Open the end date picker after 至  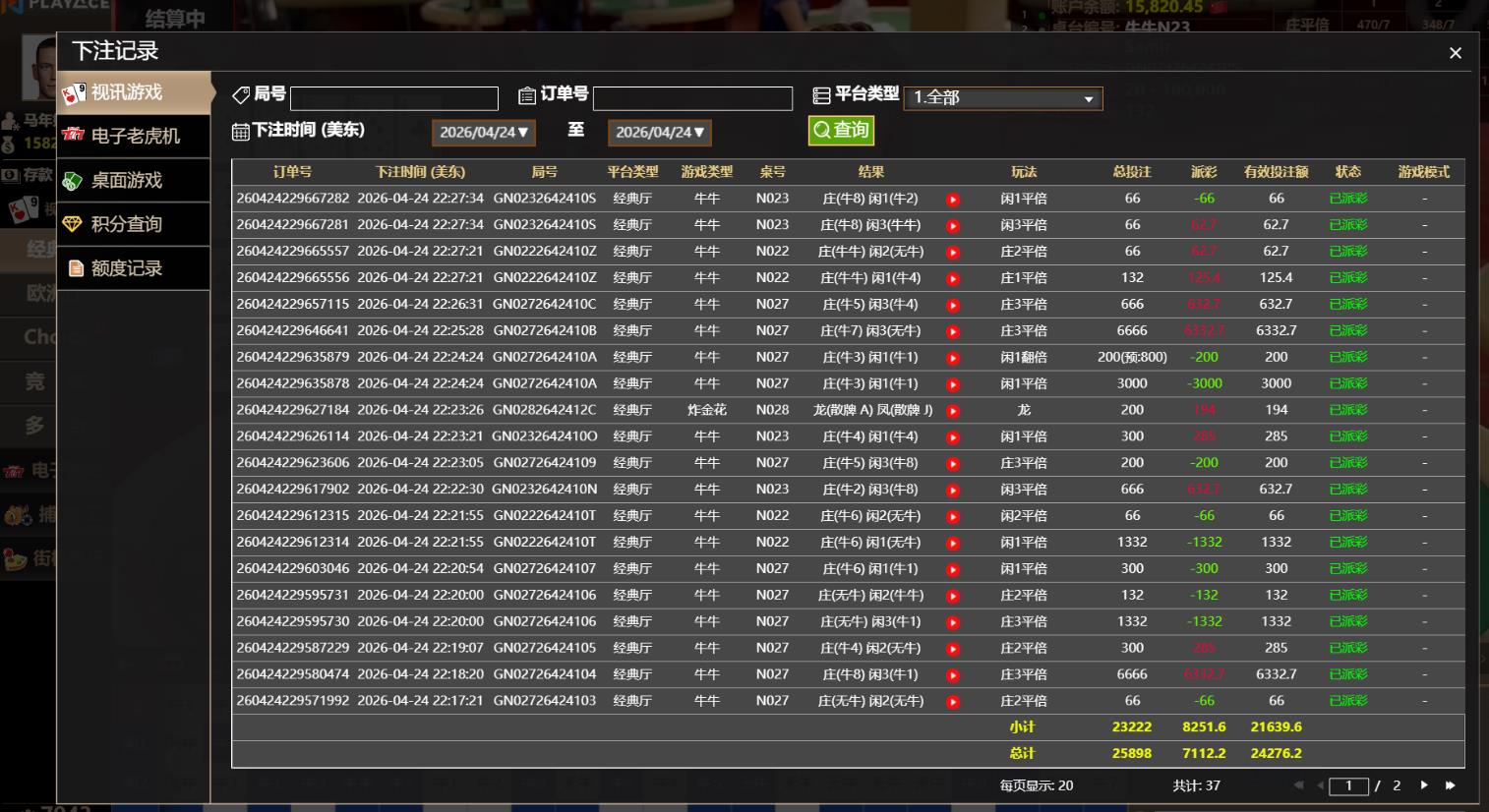click(660, 132)
